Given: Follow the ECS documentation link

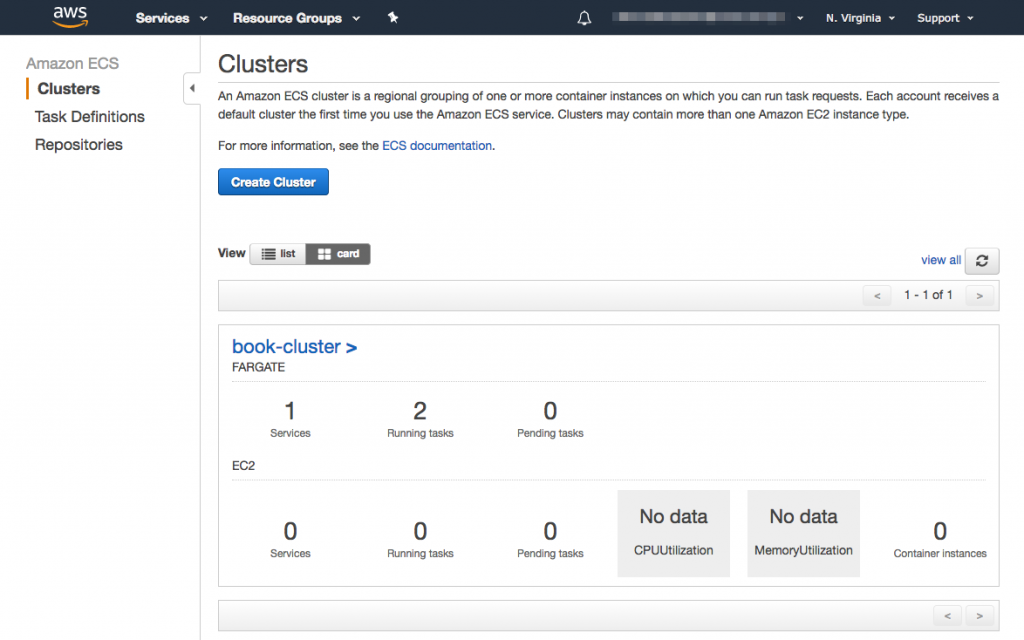Looking at the screenshot, I should coord(437,146).
